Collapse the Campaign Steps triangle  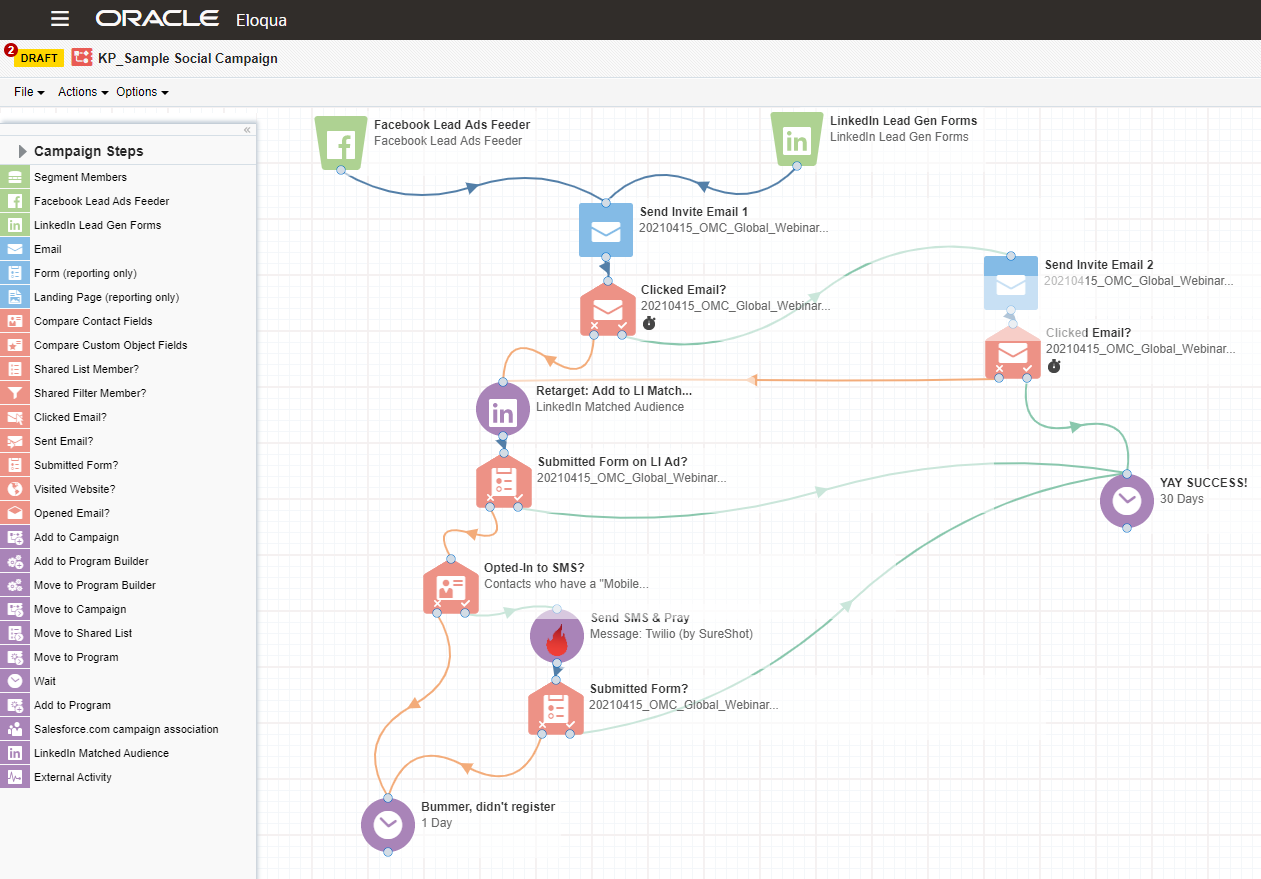22,151
